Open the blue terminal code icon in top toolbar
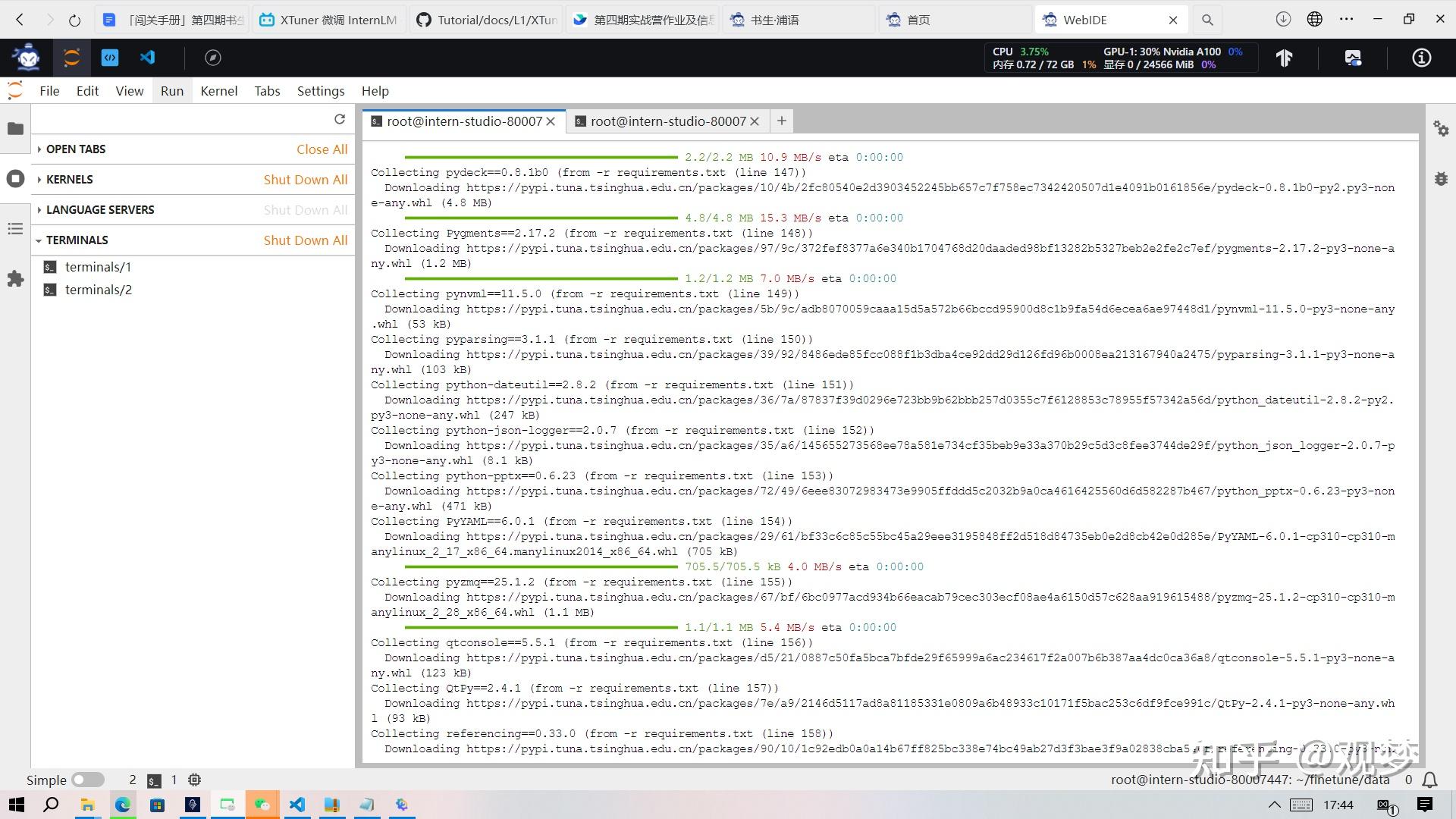The height and width of the screenshot is (819, 1456). click(110, 58)
